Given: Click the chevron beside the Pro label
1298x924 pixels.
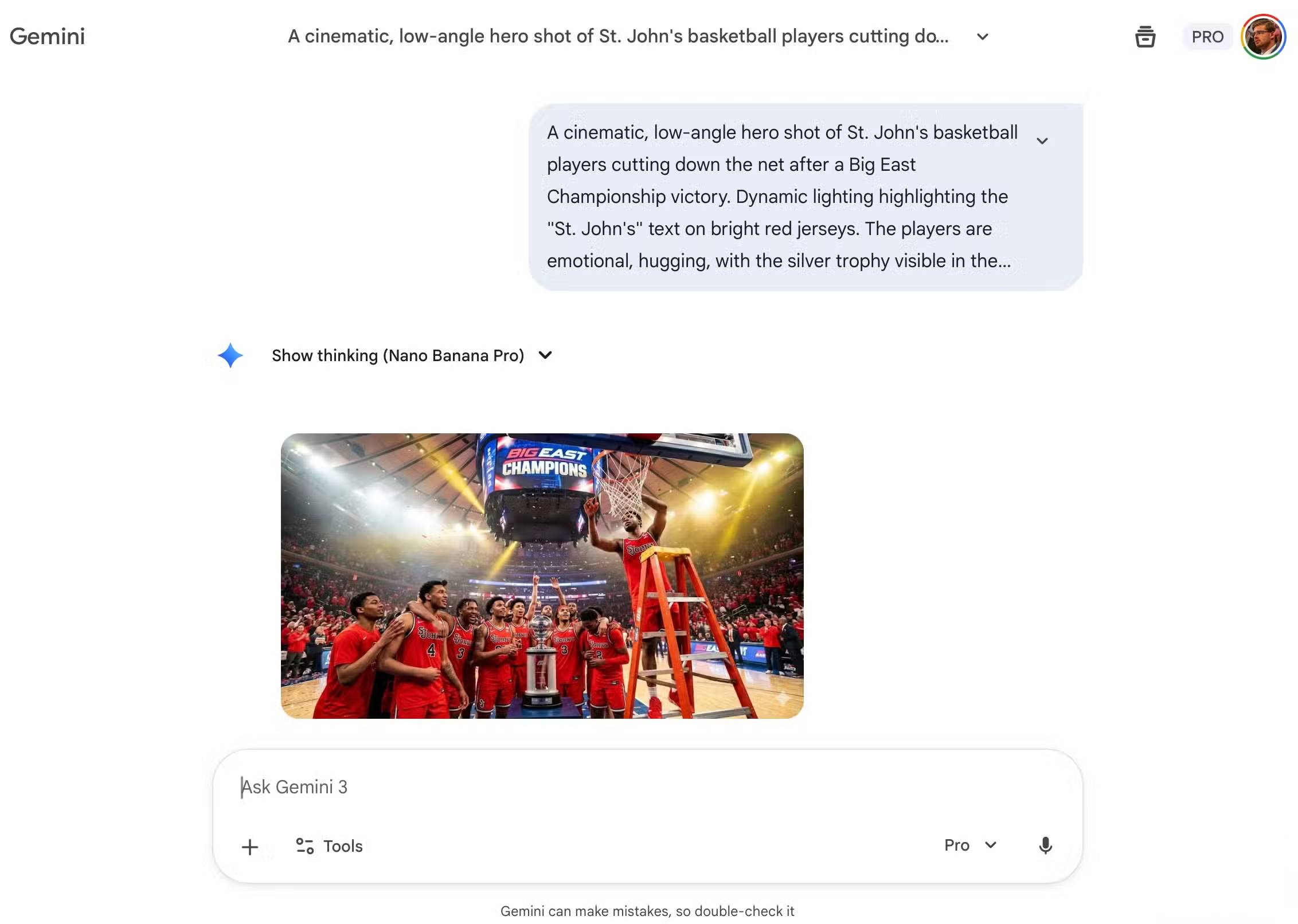Looking at the screenshot, I should [990, 845].
